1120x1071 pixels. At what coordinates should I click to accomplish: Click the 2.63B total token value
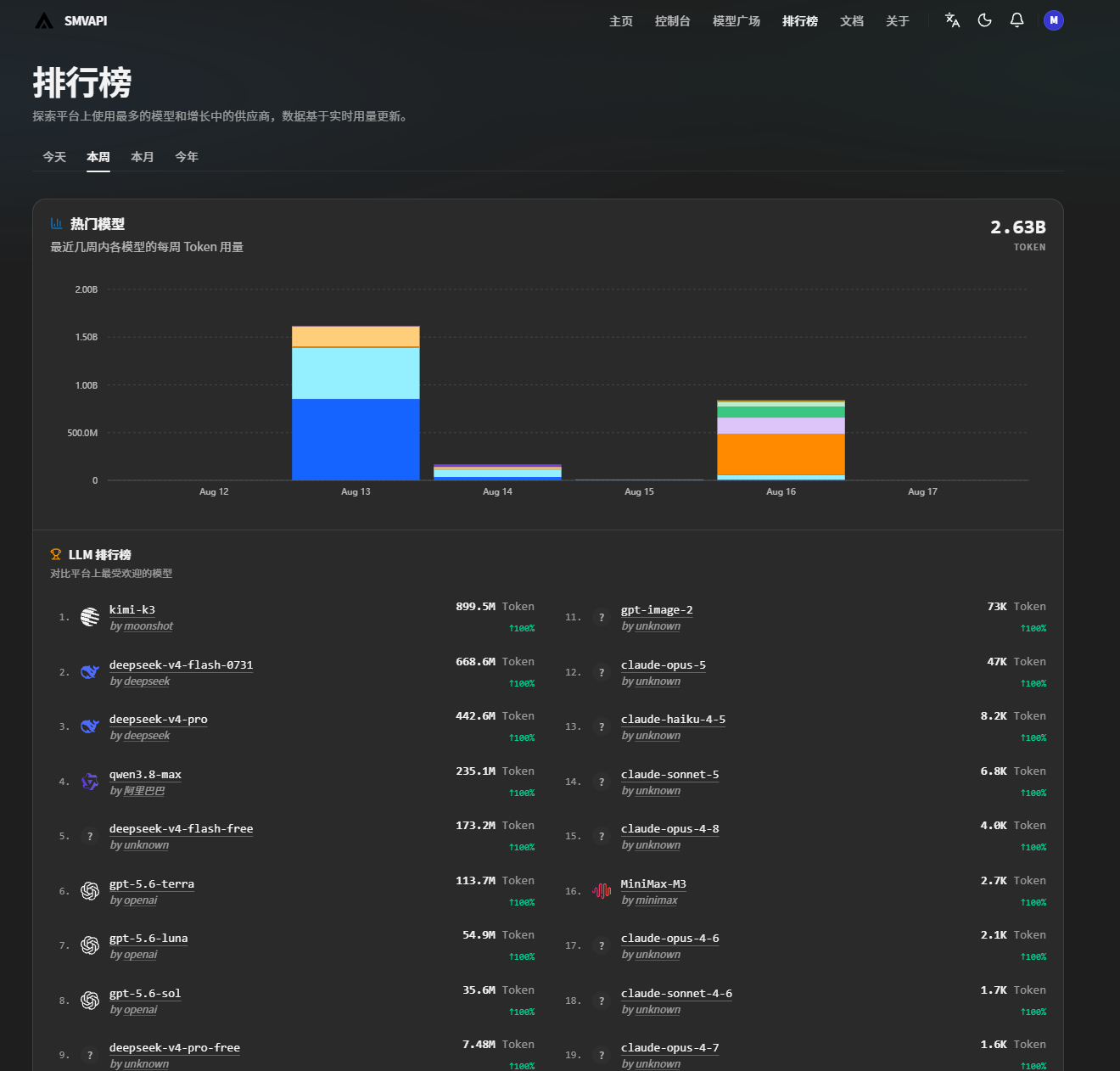[1018, 227]
